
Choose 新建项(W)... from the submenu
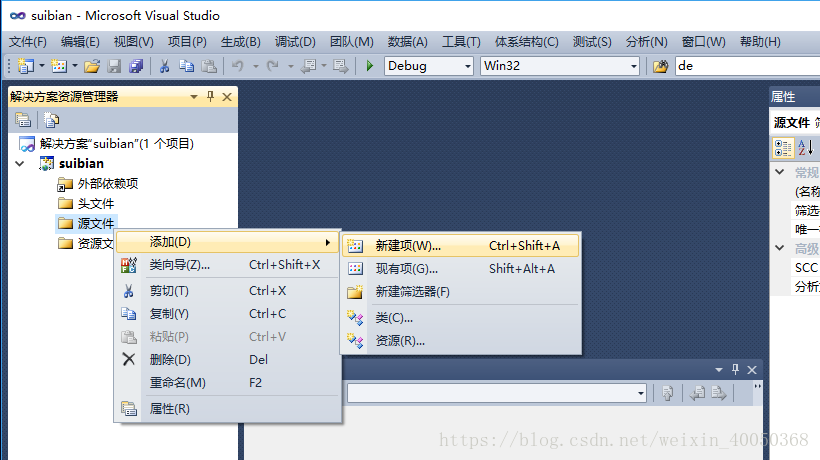tap(460, 246)
